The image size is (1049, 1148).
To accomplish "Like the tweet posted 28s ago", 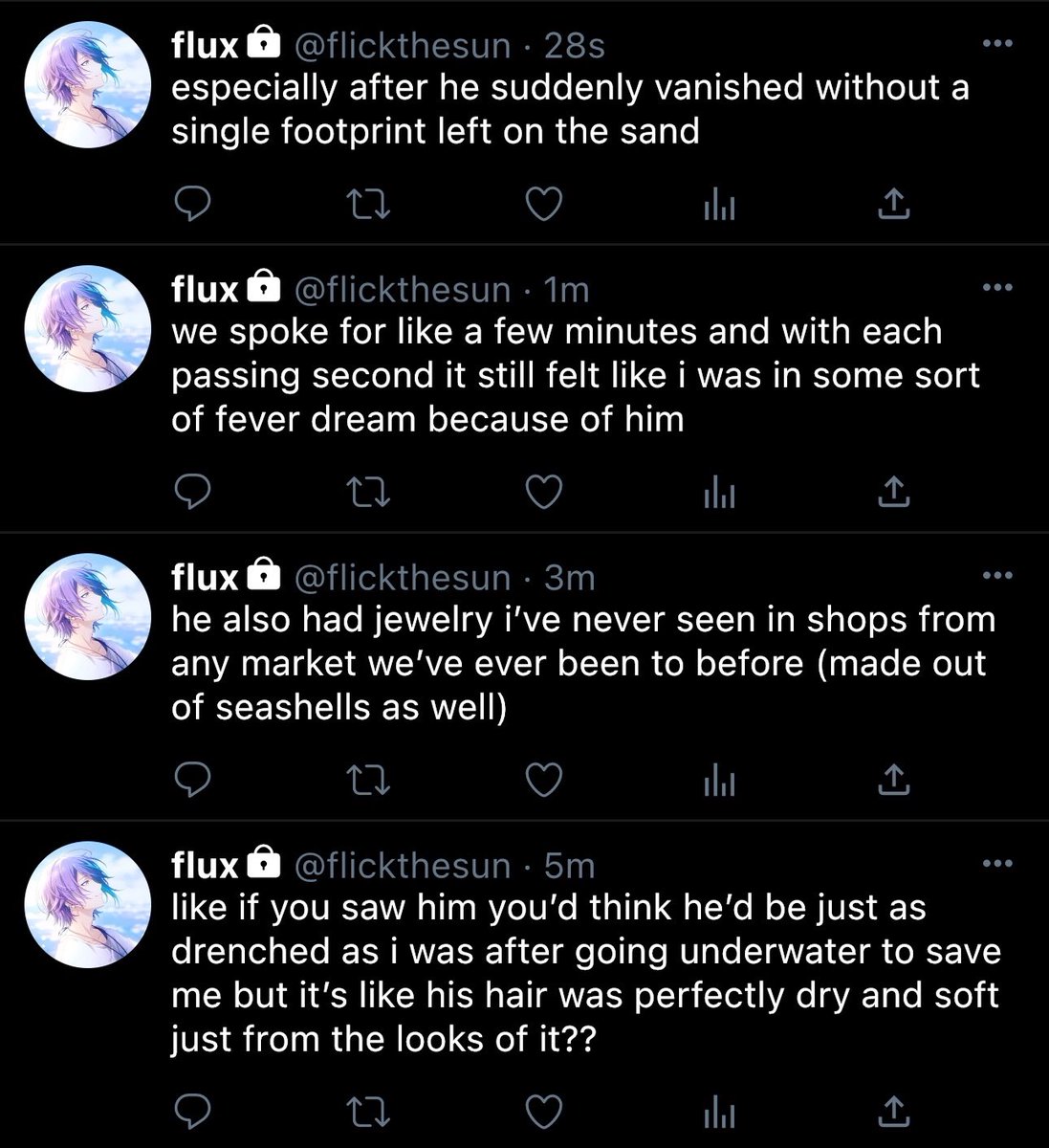I will tap(544, 204).
